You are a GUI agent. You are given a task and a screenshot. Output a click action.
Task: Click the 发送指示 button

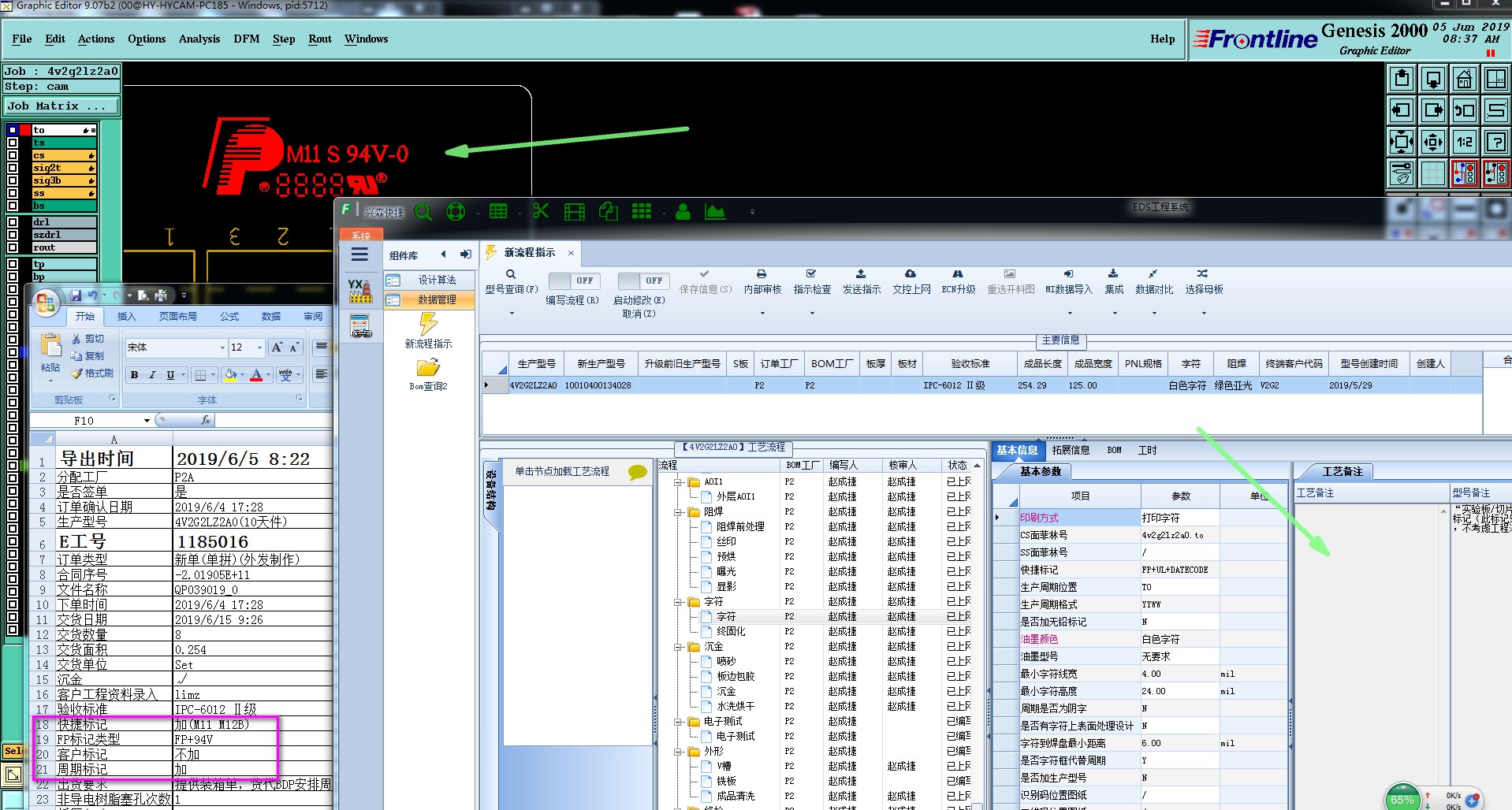(862, 282)
